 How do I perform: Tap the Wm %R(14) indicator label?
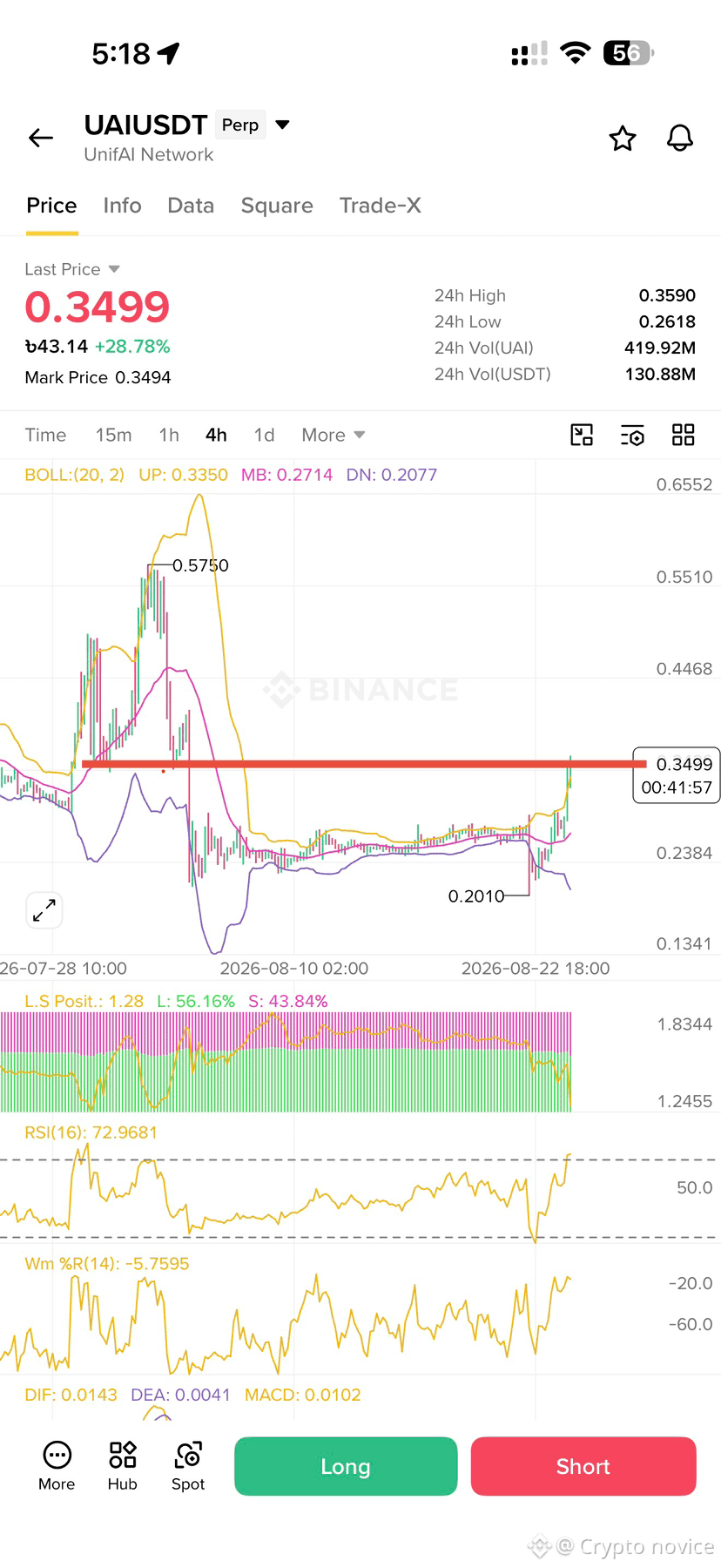coord(106,1263)
